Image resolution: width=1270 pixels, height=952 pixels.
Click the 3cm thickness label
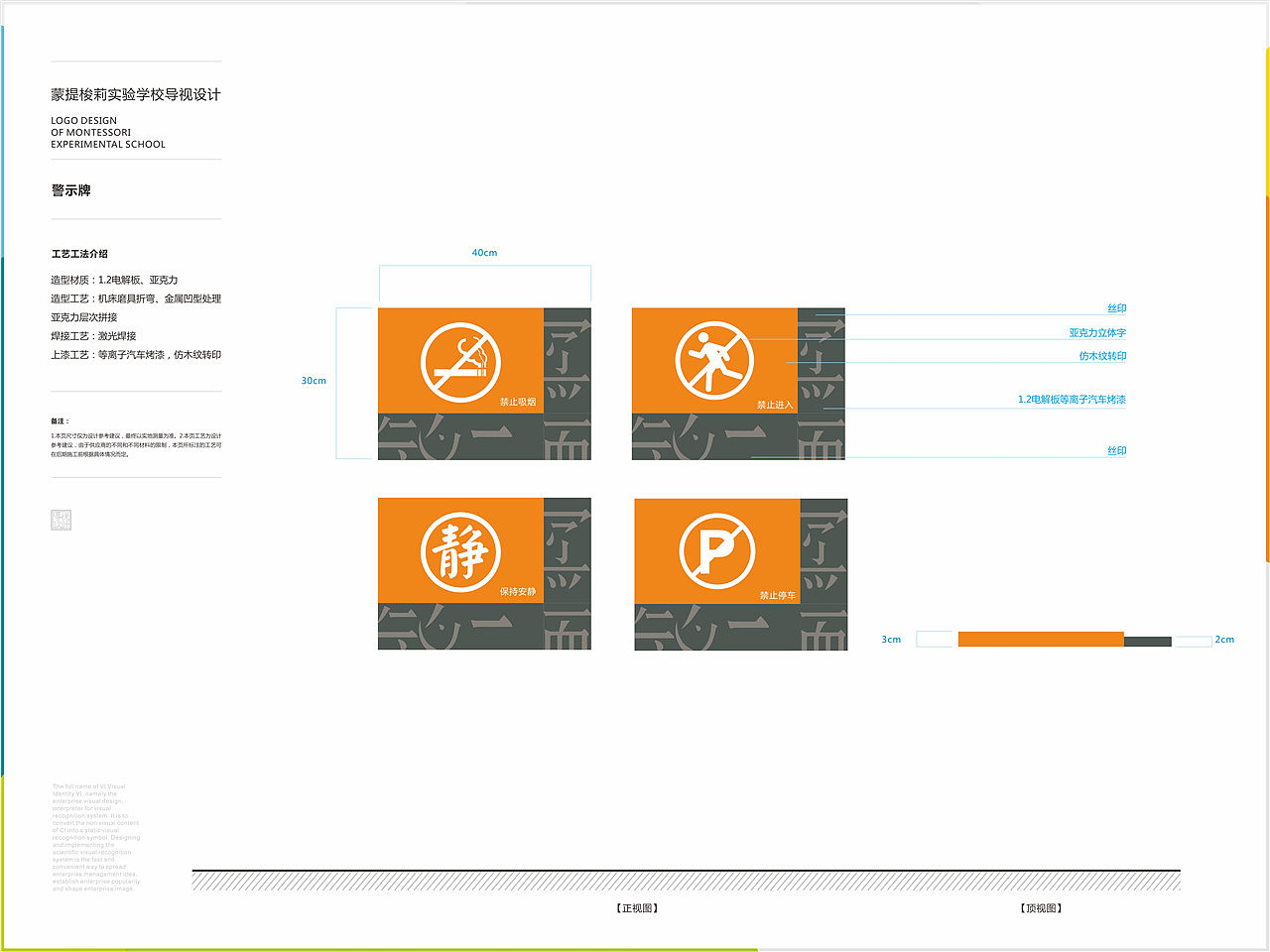click(x=891, y=640)
